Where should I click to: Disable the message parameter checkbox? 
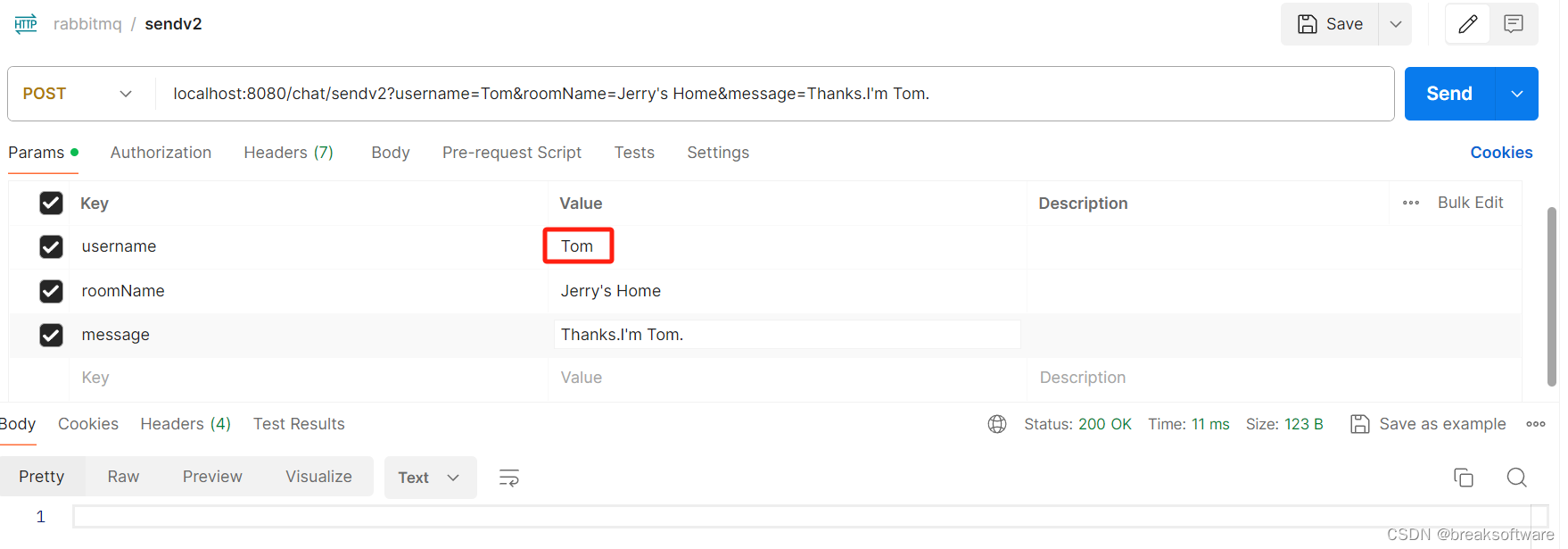pos(51,335)
